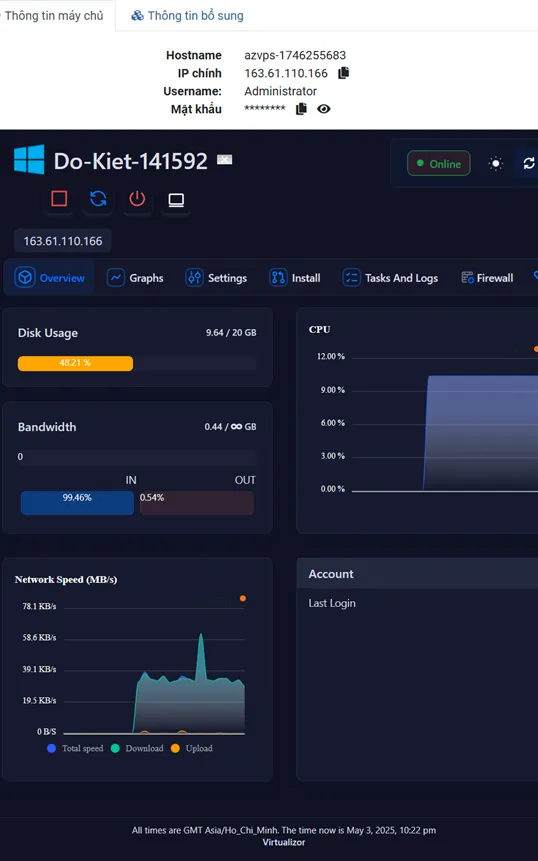Click orange dot on Network Speed chart
This screenshot has height=861, width=538.
[x=243, y=599]
